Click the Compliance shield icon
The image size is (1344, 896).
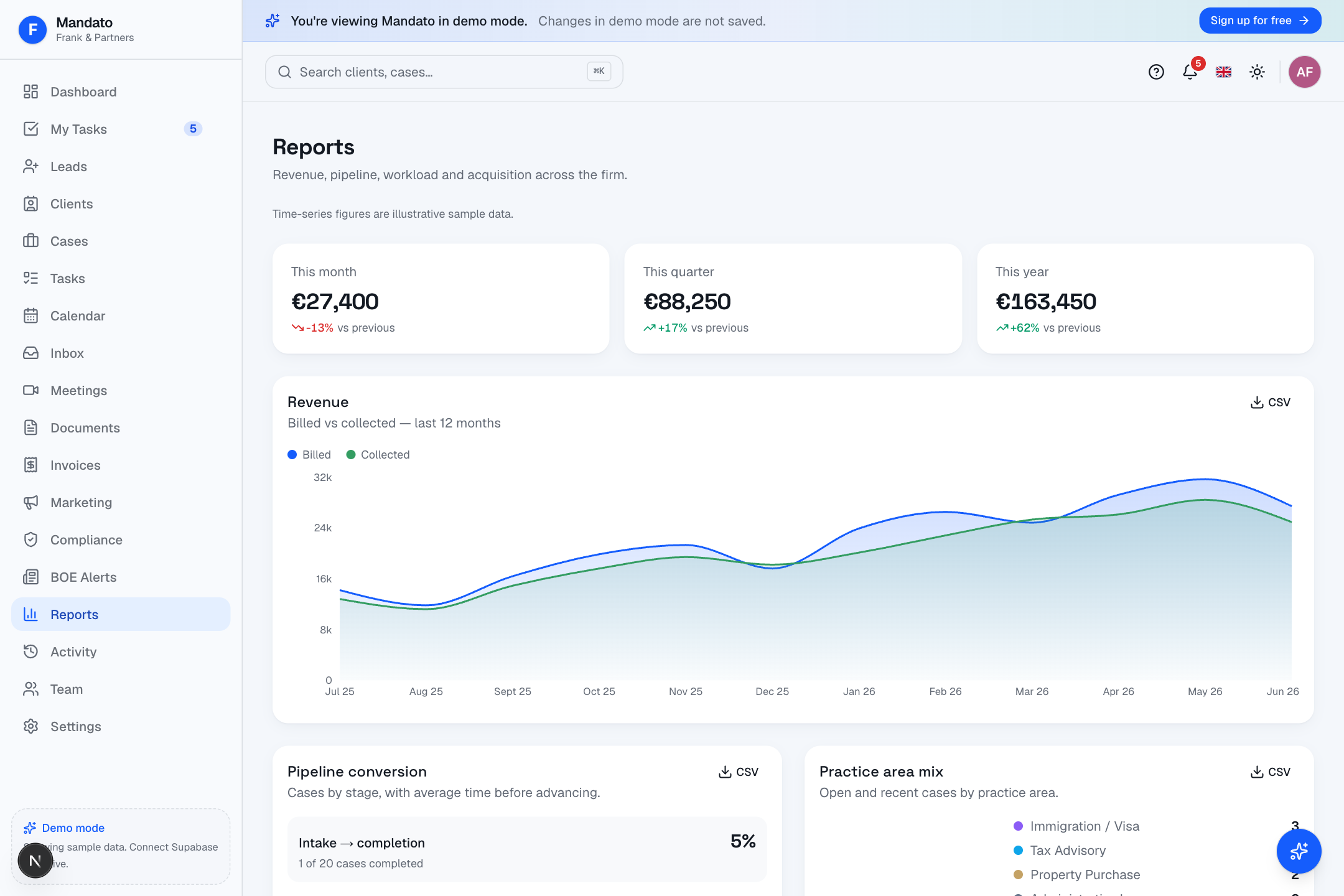pos(30,540)
